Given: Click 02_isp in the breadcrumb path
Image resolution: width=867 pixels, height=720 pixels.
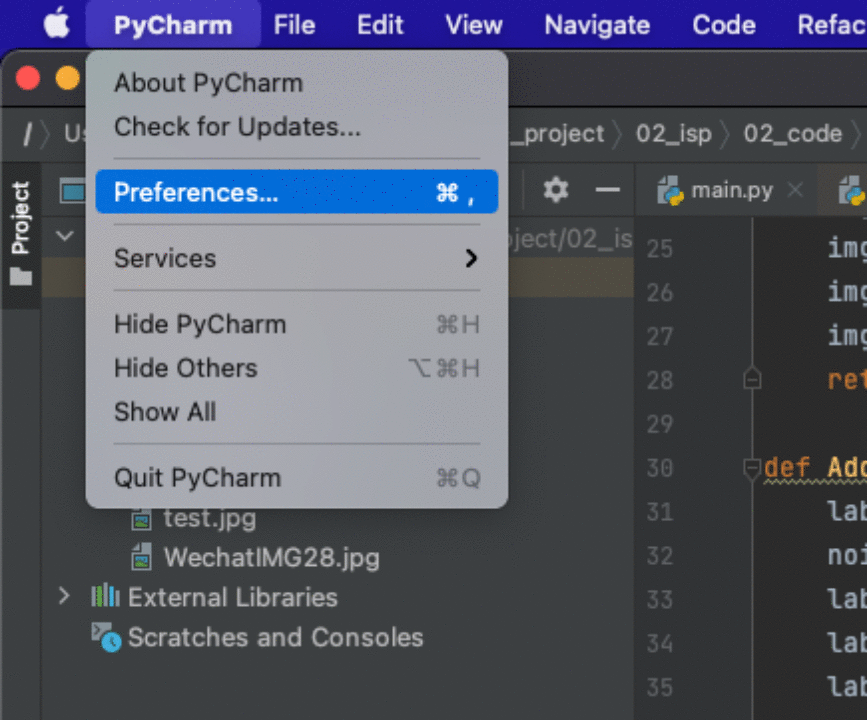Looking at the screenshot, I should click(673, 134).
